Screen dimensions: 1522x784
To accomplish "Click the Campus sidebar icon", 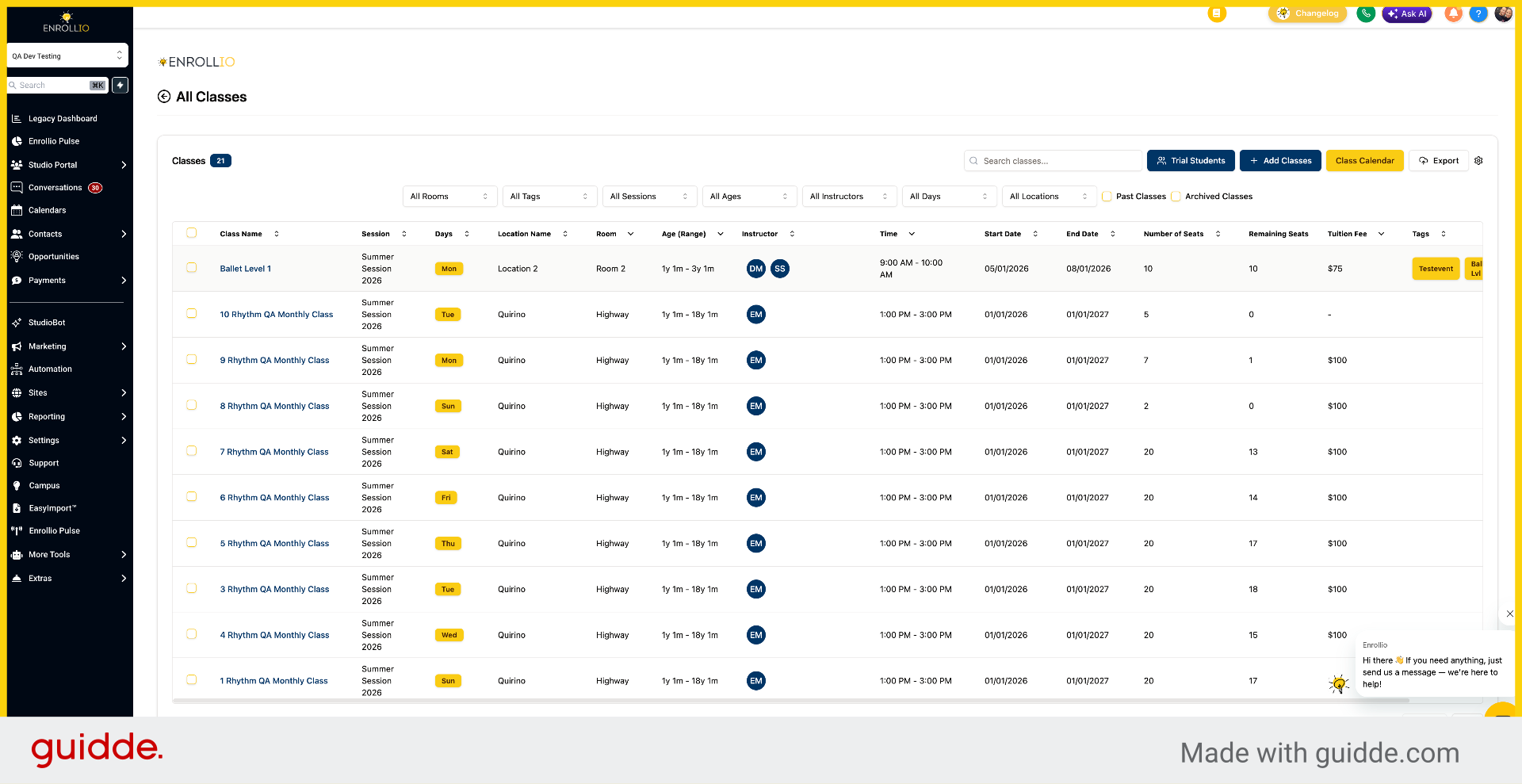I will (x=17, y=486).
